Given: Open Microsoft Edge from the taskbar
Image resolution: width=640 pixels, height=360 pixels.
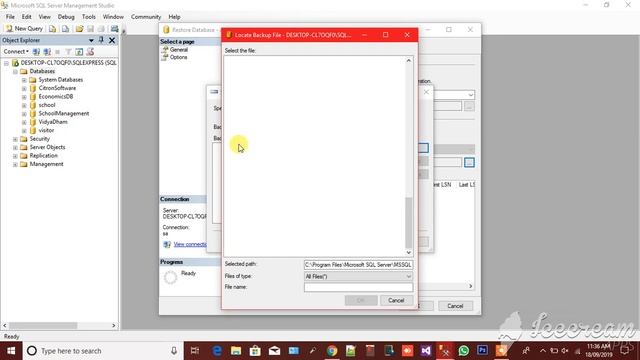Looking at the screenshot, I should pyautogui.click(x=217, y=351).
